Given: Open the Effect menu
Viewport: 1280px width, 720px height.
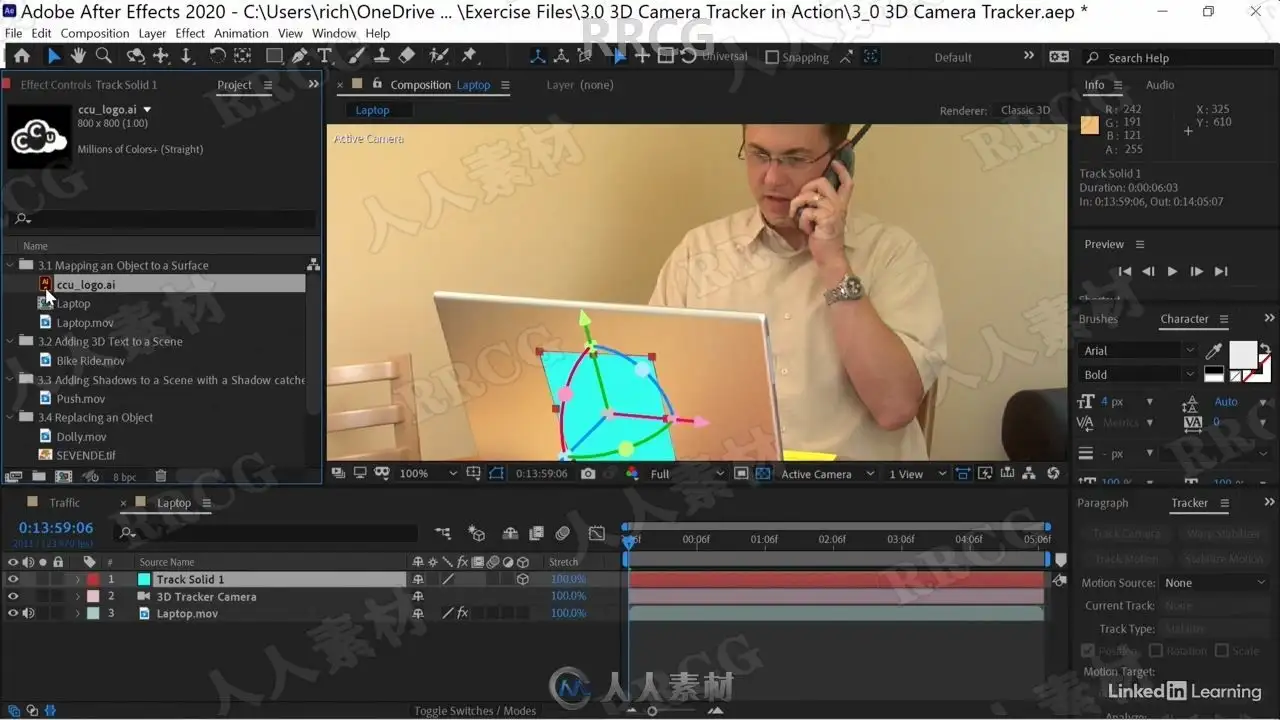Looking at the screenshot, I should tap(190, 33).
